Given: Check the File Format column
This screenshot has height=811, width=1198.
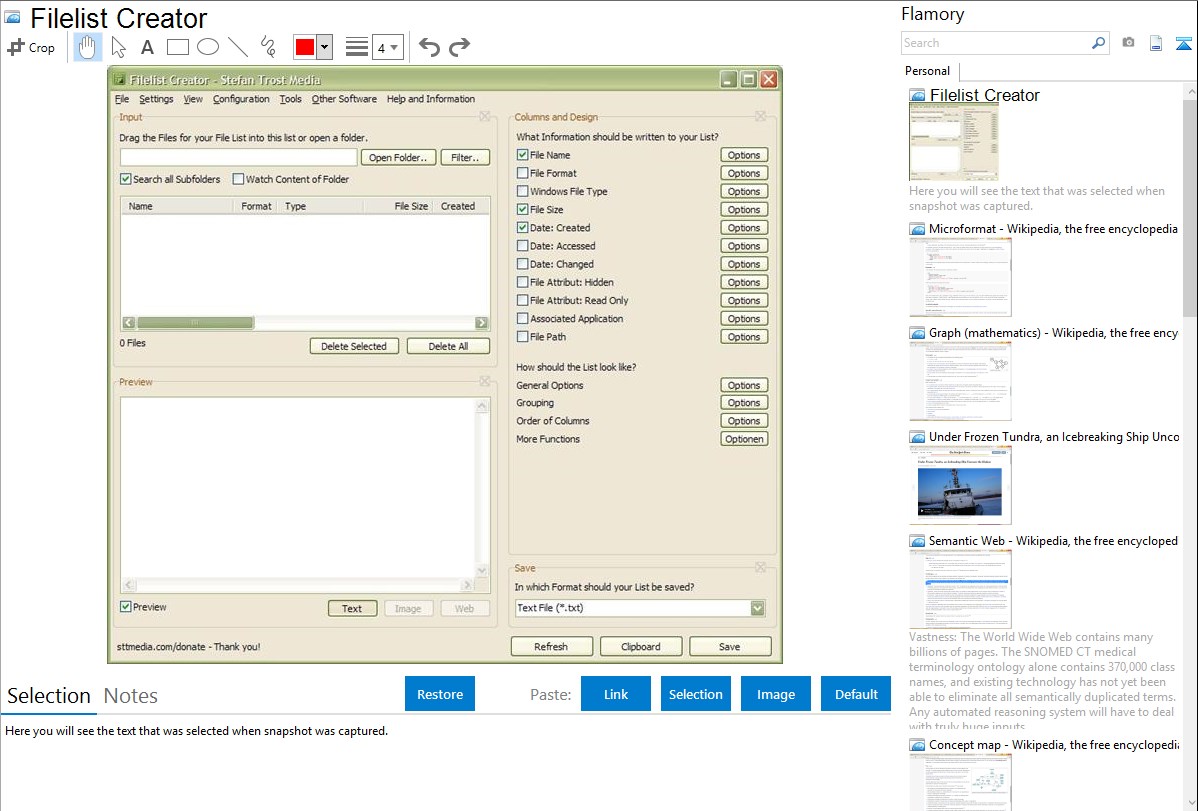Looking at the screenshot, I should [x=523, y=173].
